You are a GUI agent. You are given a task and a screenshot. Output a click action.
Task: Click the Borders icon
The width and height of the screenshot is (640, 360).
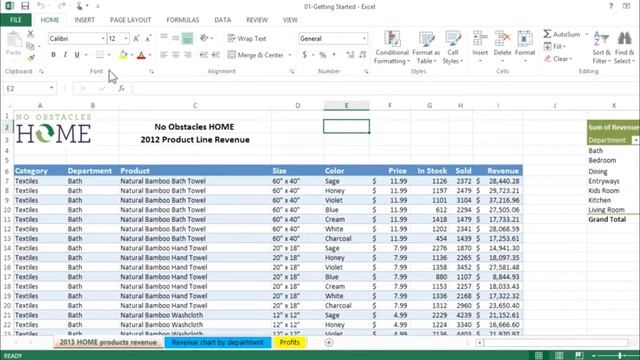(100, 55)
